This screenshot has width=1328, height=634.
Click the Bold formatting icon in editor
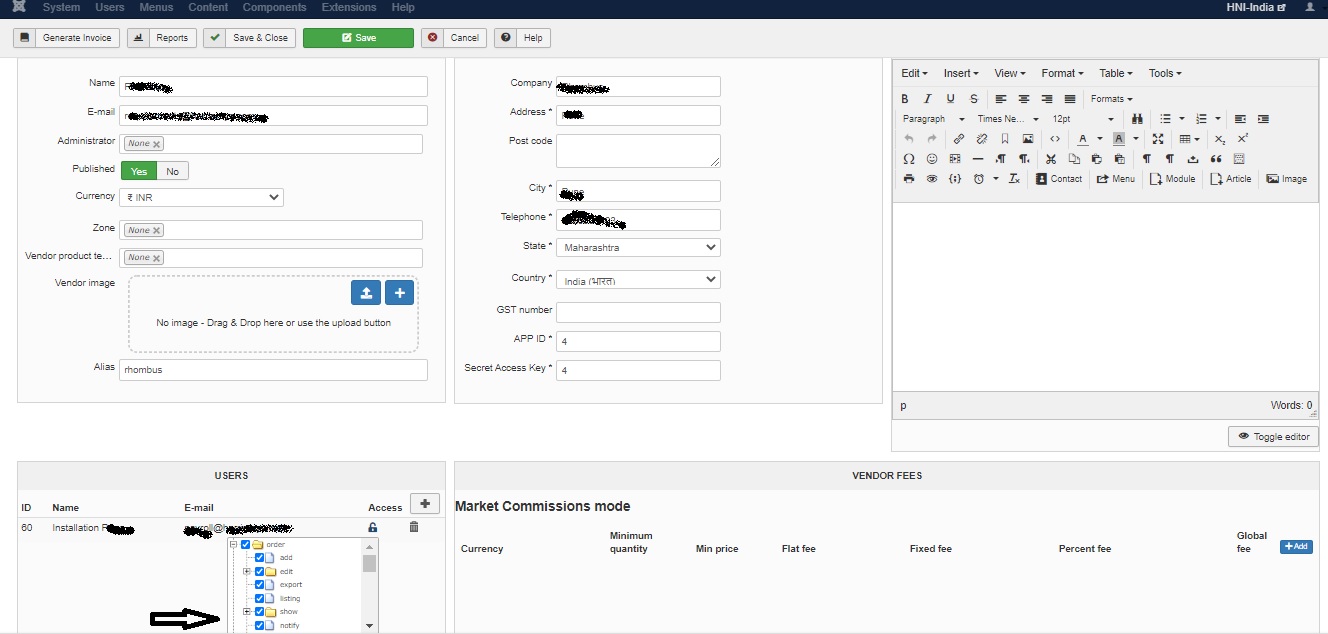click(x=905, y=99)
